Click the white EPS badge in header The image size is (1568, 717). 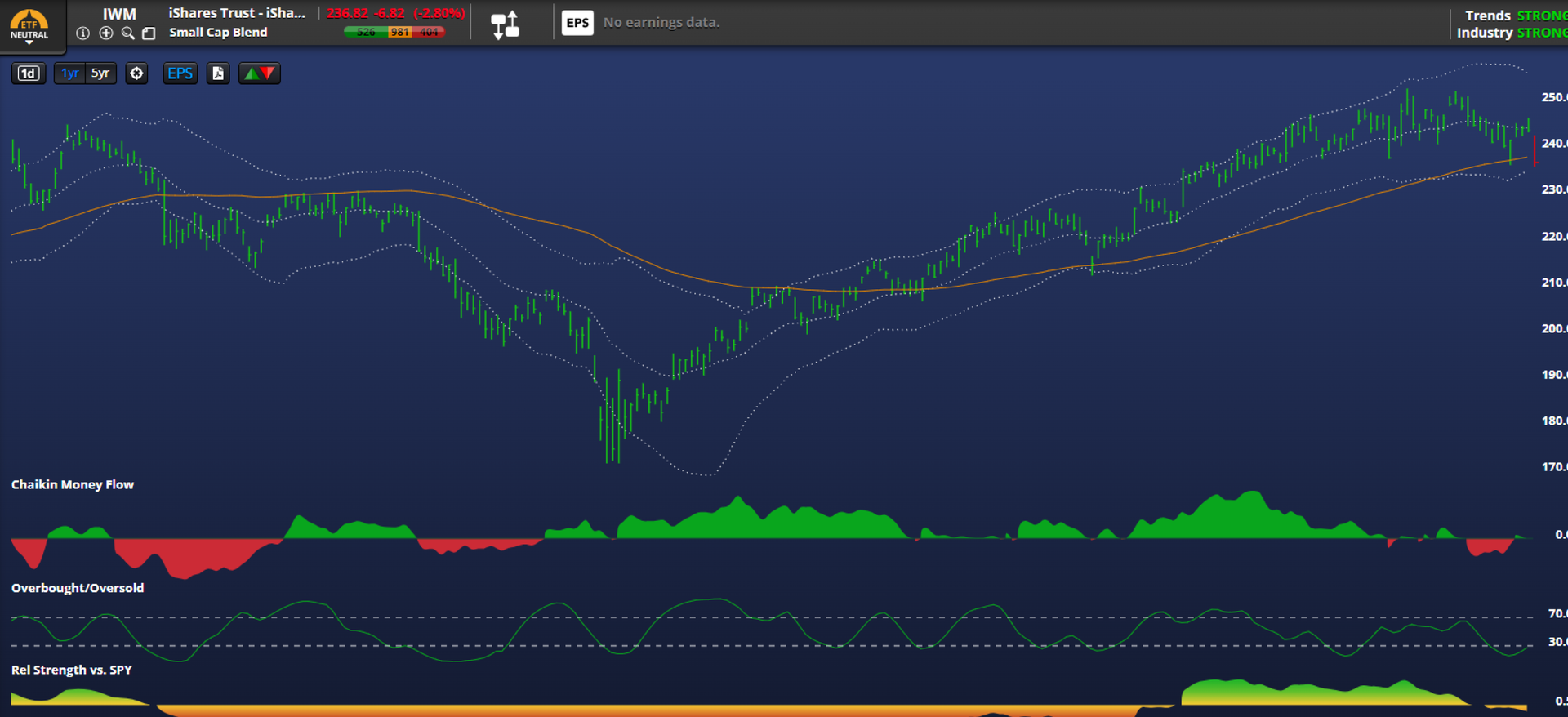tap(577, 23)
